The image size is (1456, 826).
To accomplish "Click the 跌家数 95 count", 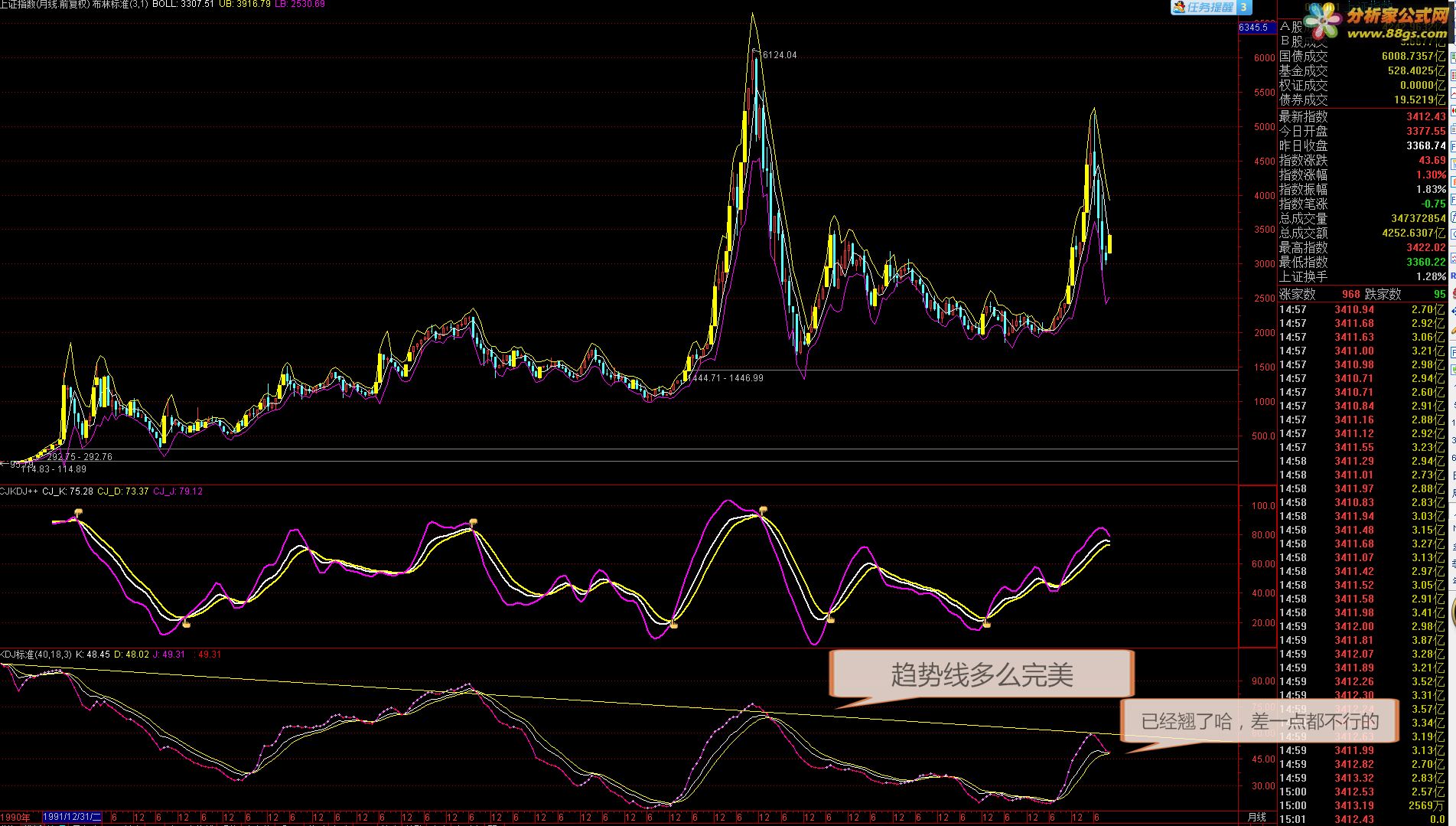I will pos(1439,294).
